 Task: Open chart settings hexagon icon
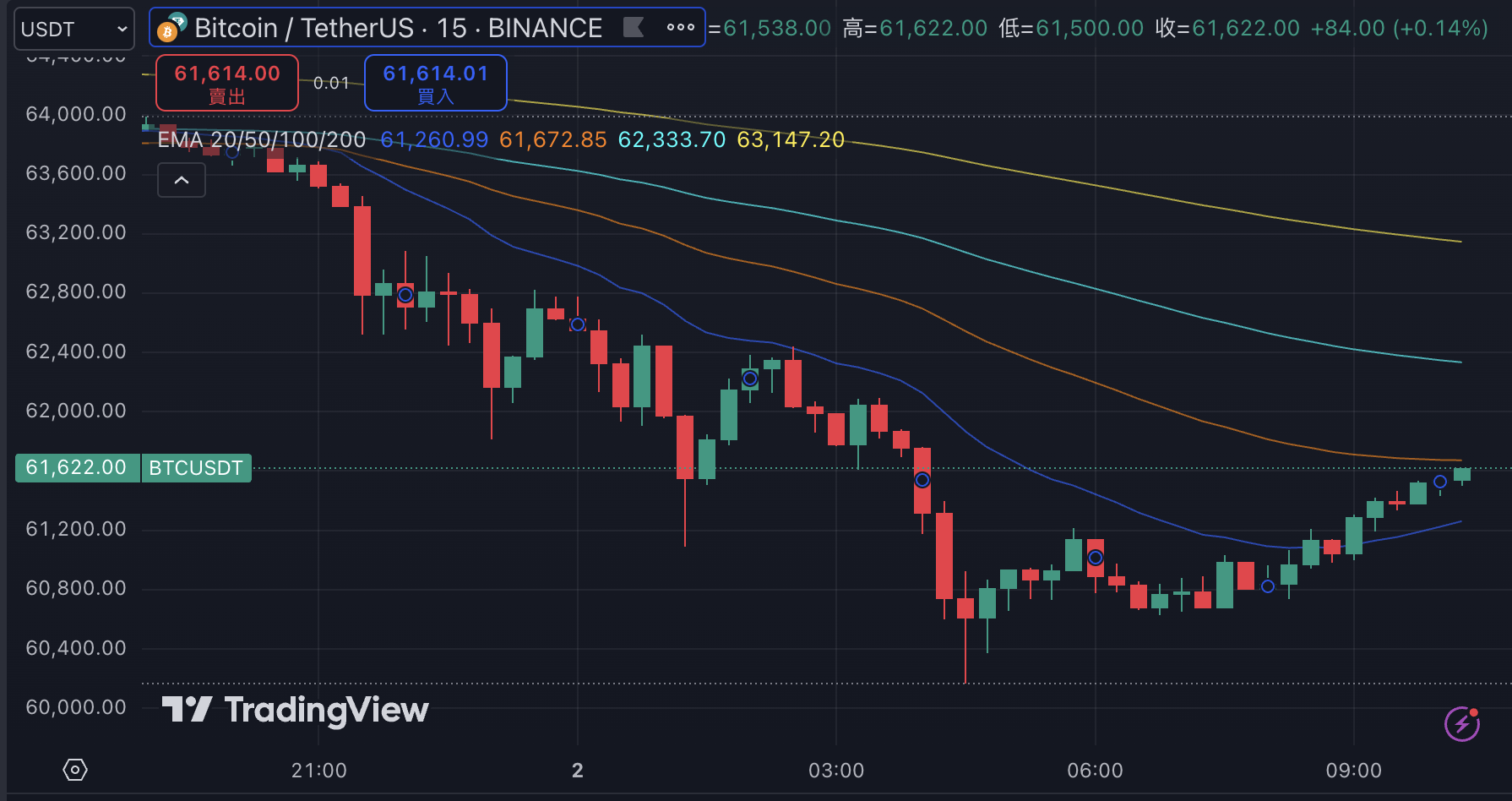tap(75, 770)
